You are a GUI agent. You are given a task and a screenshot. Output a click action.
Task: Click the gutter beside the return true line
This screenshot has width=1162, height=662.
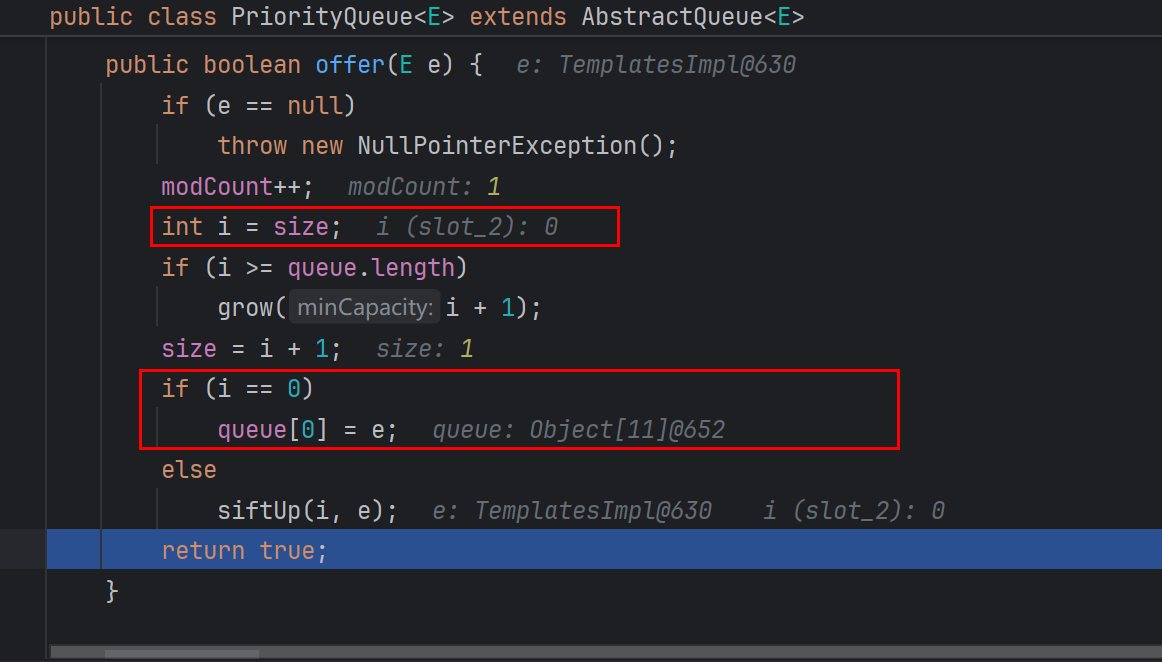click(22, 550)
